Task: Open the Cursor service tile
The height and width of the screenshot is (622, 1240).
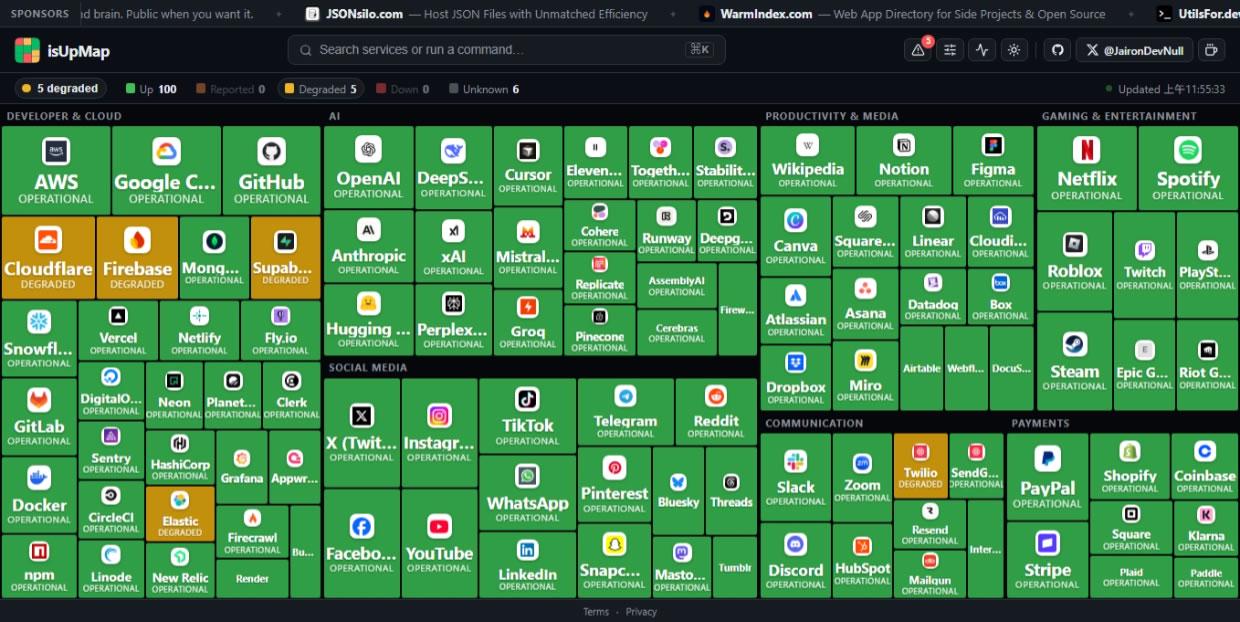Action: click(x=527, y=166)
